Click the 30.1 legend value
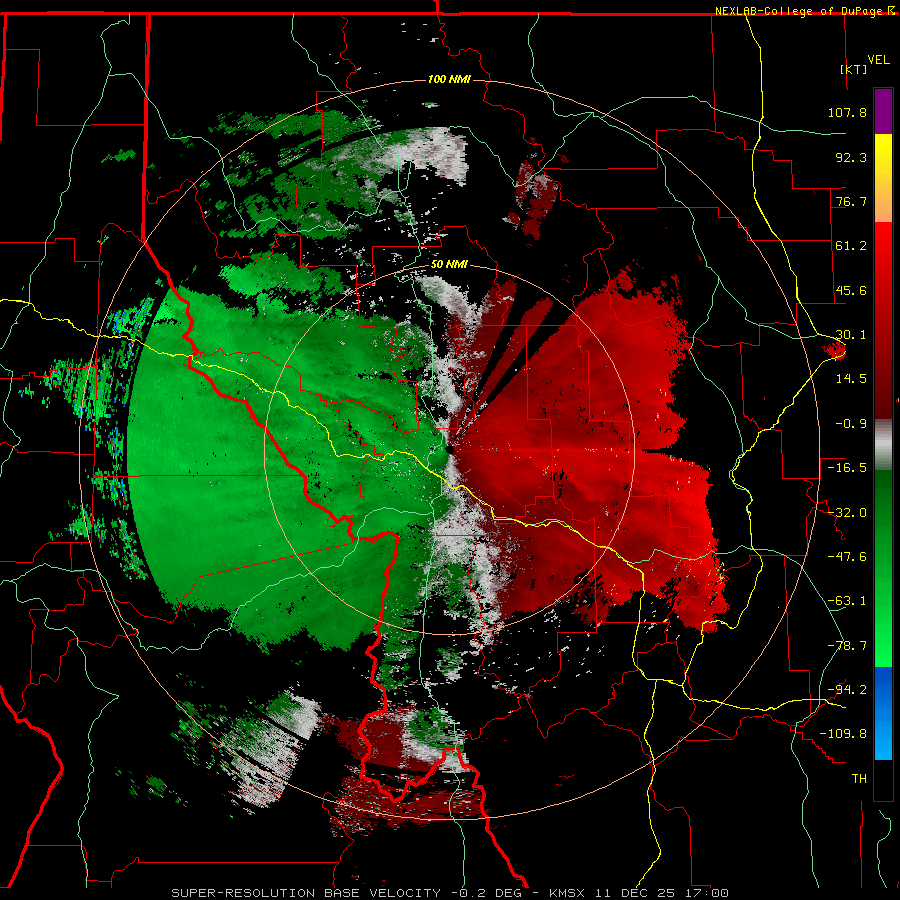Viewport: 900px width, 900px height. click(851, 335)
